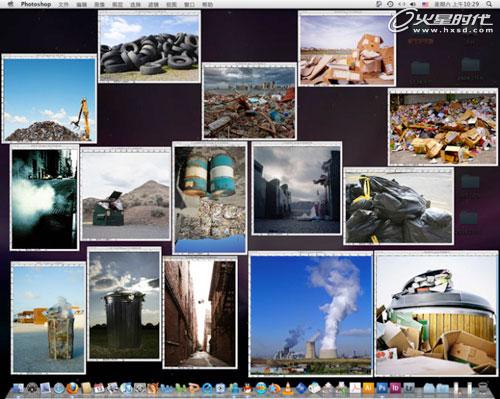Image resolution: width=500 pixels, height=399 pixels.
Task: Click the Spotlight magnifier in menu bar
Action: point(489,4)
